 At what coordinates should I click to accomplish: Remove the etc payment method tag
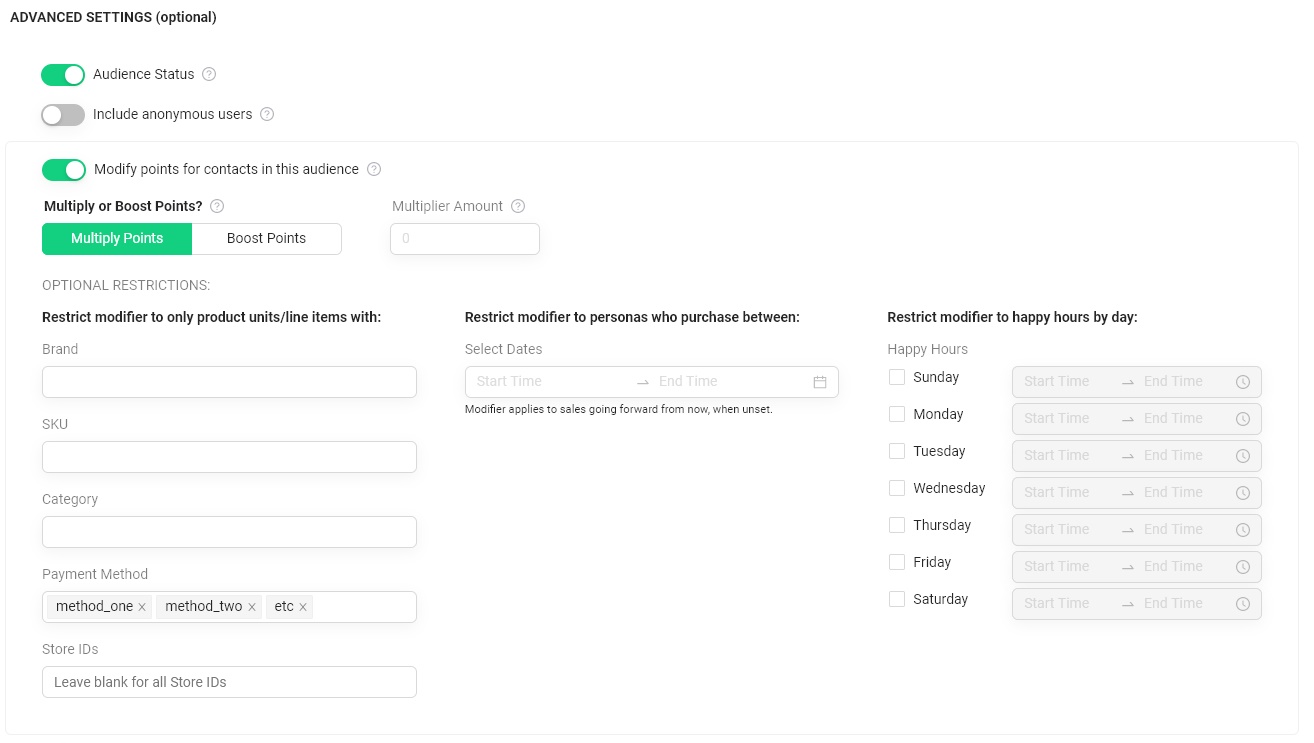305,606
